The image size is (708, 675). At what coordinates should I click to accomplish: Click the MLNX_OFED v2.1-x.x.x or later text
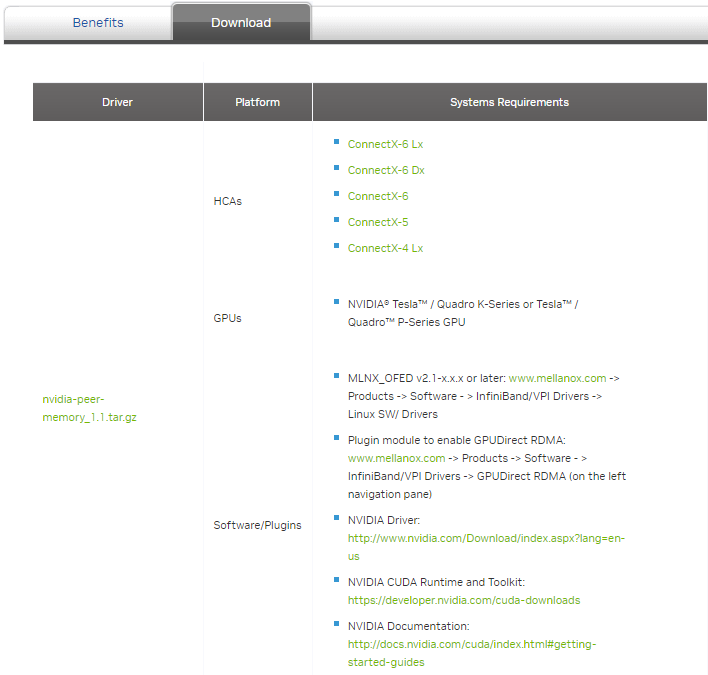click(x=426, y=378)
